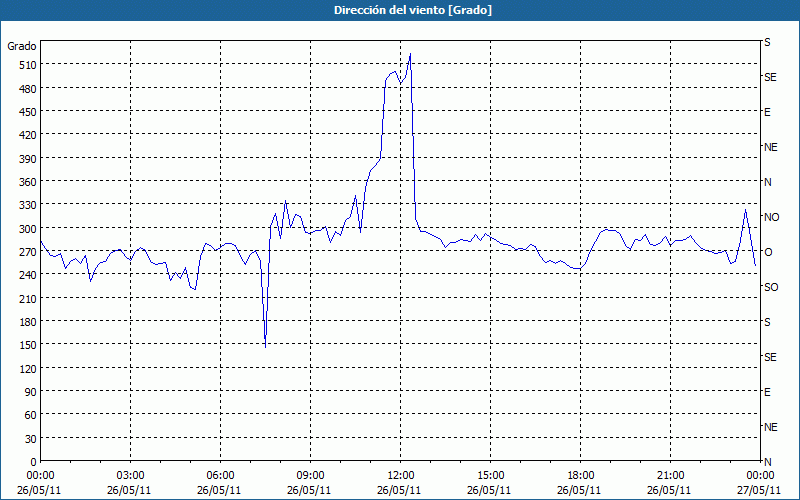Click the 12:00 time axis label

401,476
